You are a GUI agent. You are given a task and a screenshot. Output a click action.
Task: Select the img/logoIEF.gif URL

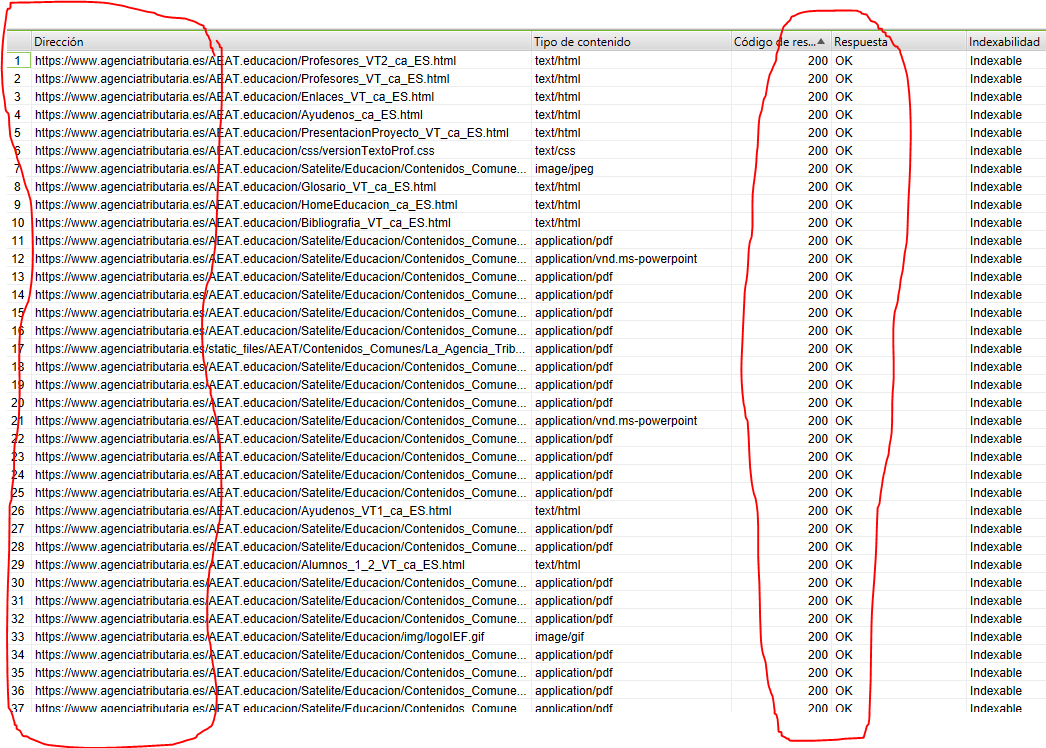tap(259, 637)
